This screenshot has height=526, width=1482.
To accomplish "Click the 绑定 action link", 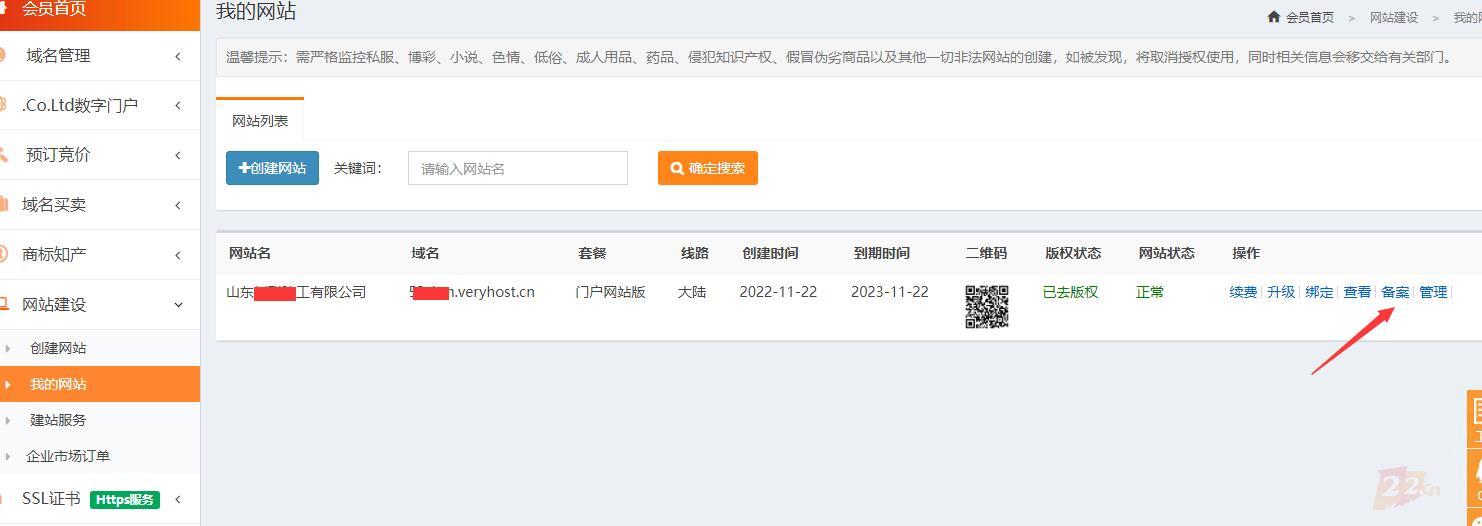I will pos(1319,292).
